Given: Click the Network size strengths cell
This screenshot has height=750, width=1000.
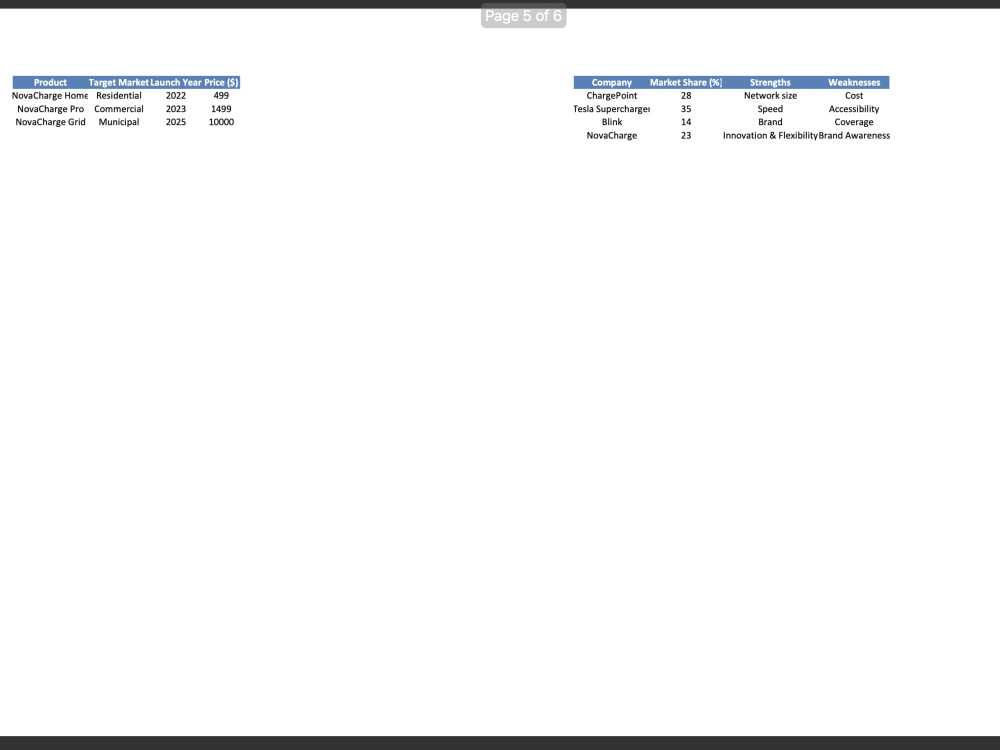Looking at the screenshot, I should (x=770, y=96).
